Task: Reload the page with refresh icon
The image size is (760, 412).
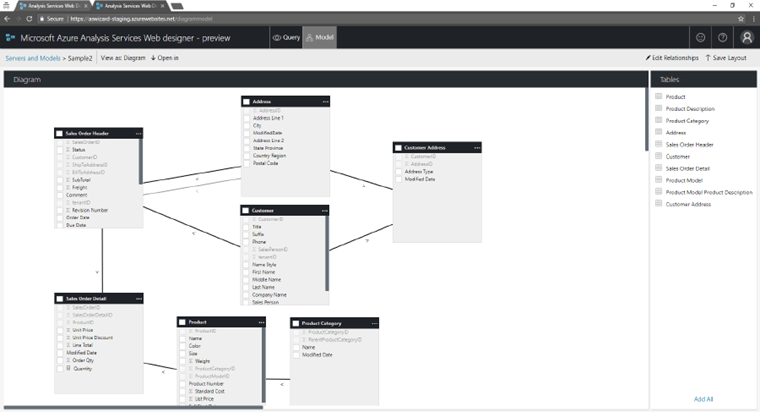Action: pyautogui.click(x=29, y=18)
